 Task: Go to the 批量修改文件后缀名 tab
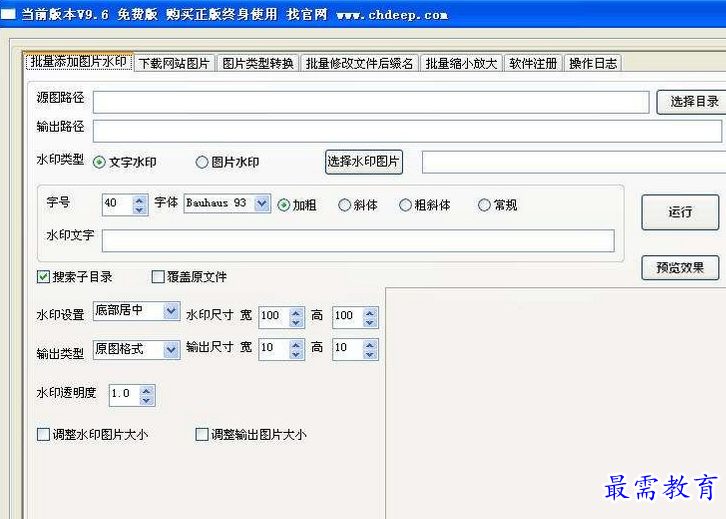click(x=359, y=63)
